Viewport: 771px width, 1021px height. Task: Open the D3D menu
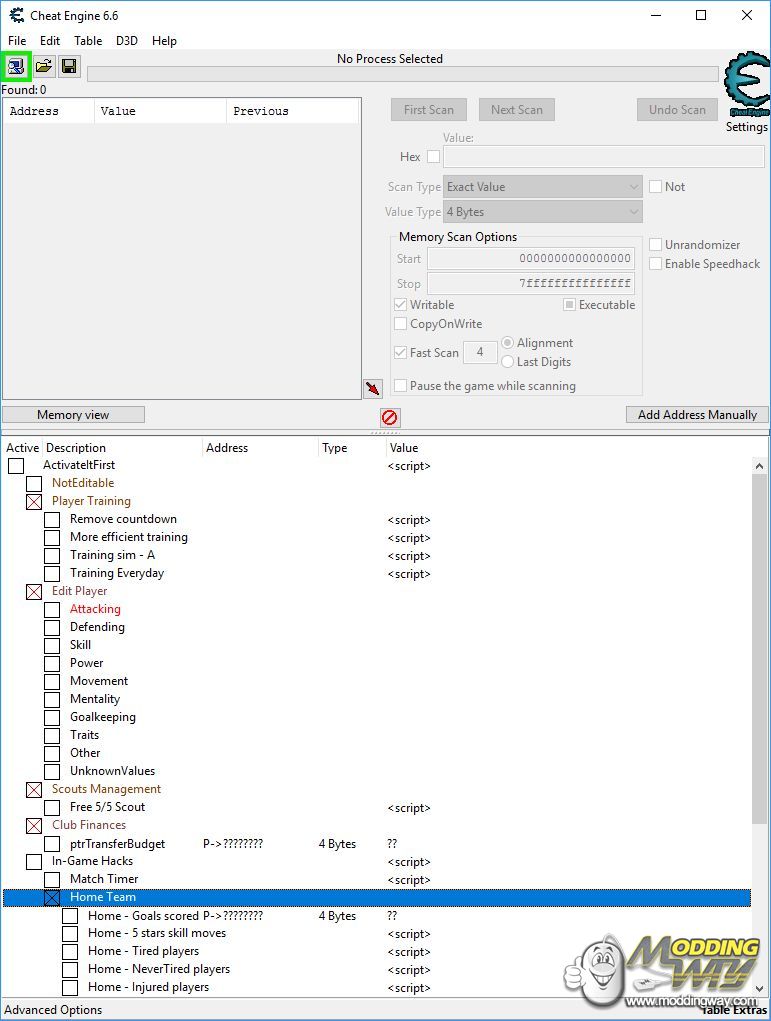click(127, 41)
